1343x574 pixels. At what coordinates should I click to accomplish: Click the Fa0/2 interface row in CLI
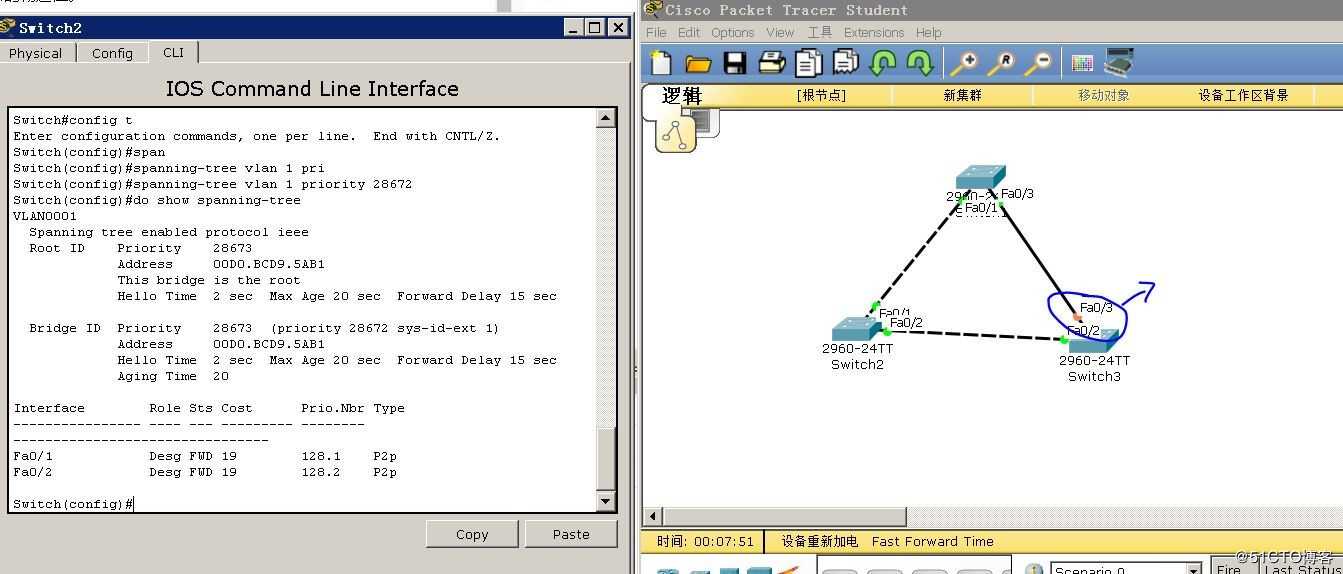pyautogui.click(x=205, y=472)
